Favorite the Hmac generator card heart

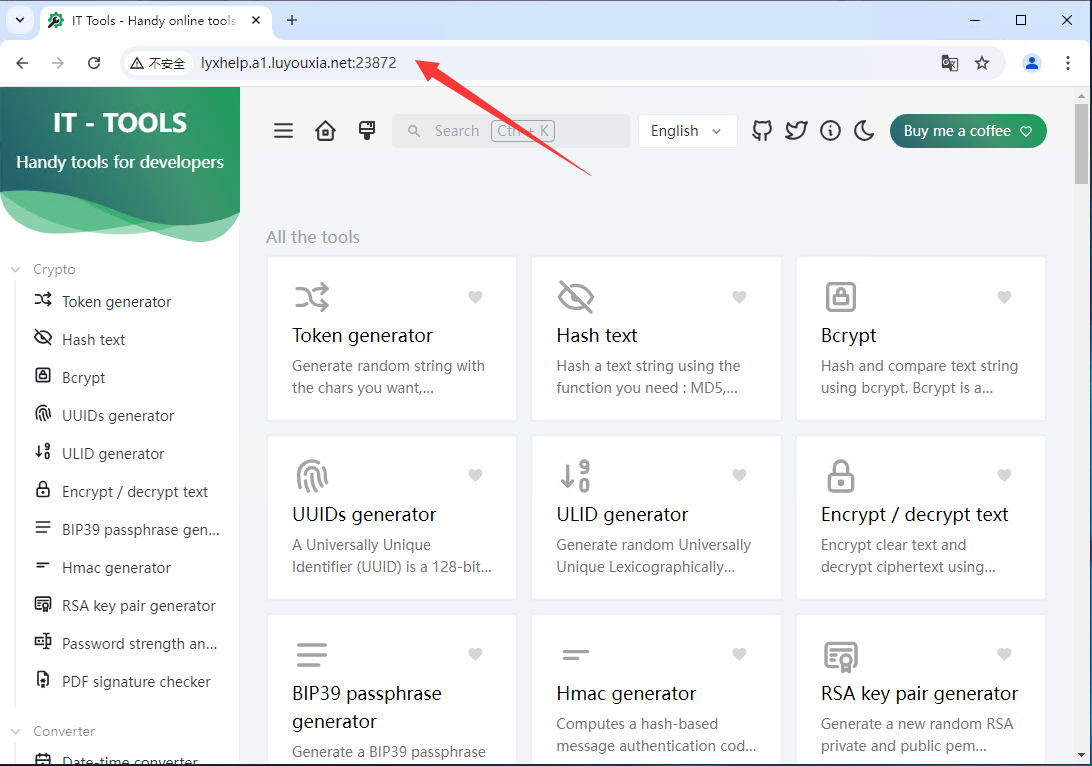coord(740,655)
